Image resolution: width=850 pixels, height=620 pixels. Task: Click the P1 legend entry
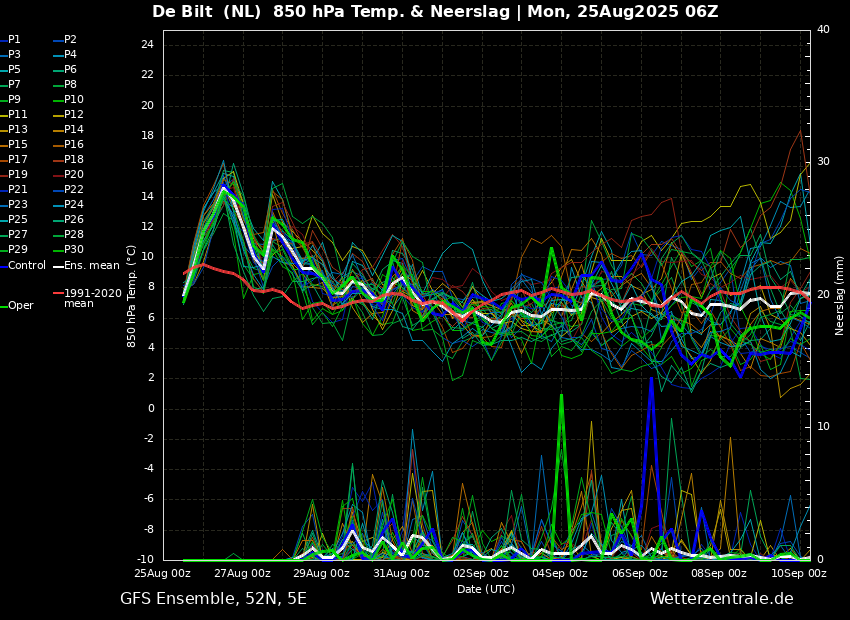(x=14, y=40)
